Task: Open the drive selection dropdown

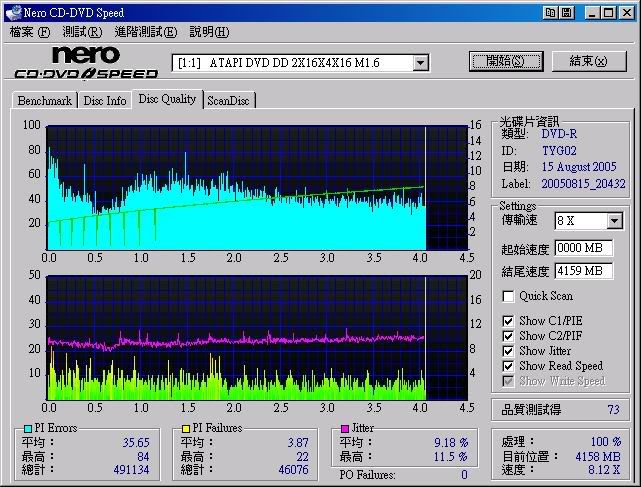Action: pos(420,63)
